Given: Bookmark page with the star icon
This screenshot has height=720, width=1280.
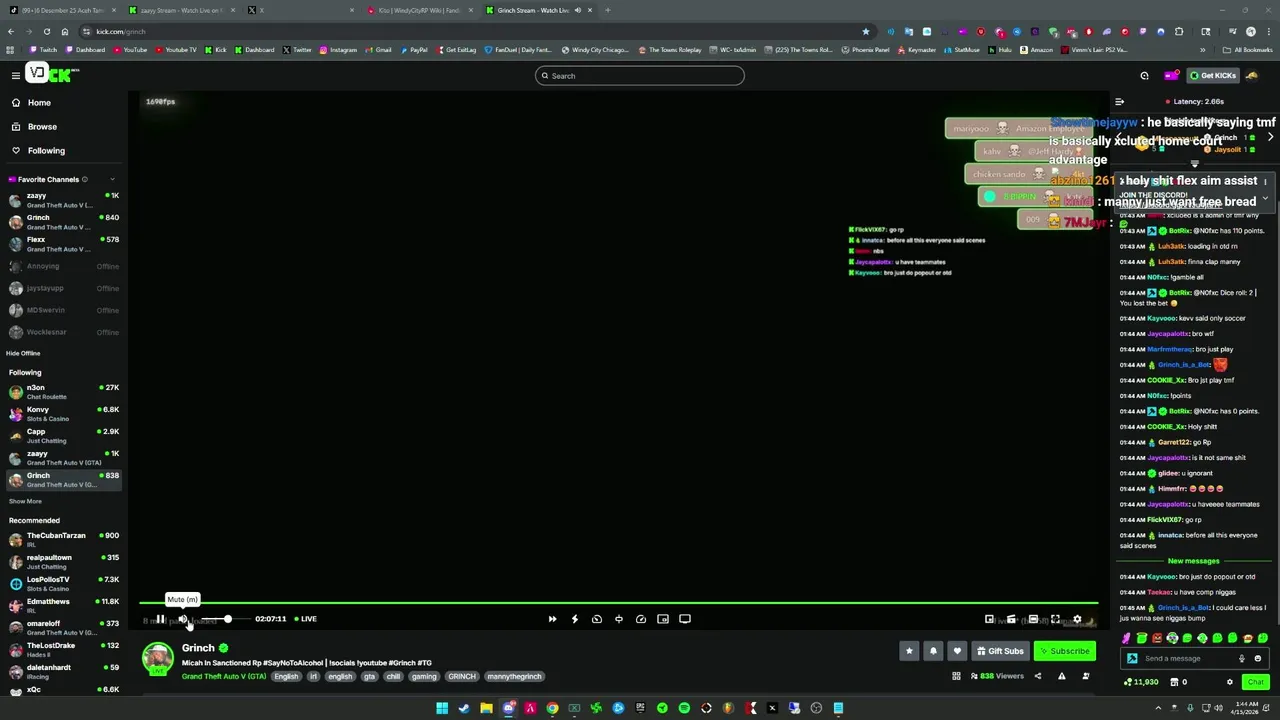Looking at the screenshot, I should (865, 31).
